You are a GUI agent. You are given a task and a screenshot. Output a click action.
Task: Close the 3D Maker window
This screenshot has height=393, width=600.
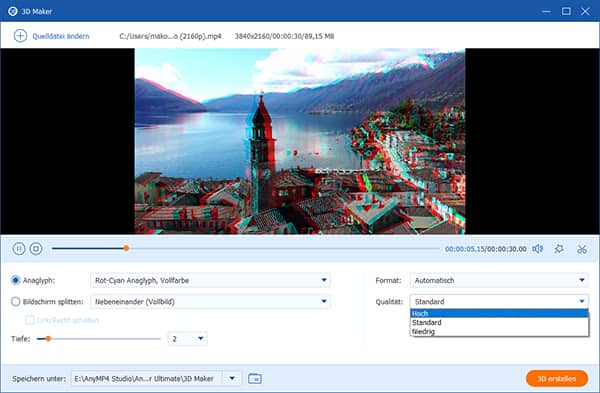[x=585, y=11]
